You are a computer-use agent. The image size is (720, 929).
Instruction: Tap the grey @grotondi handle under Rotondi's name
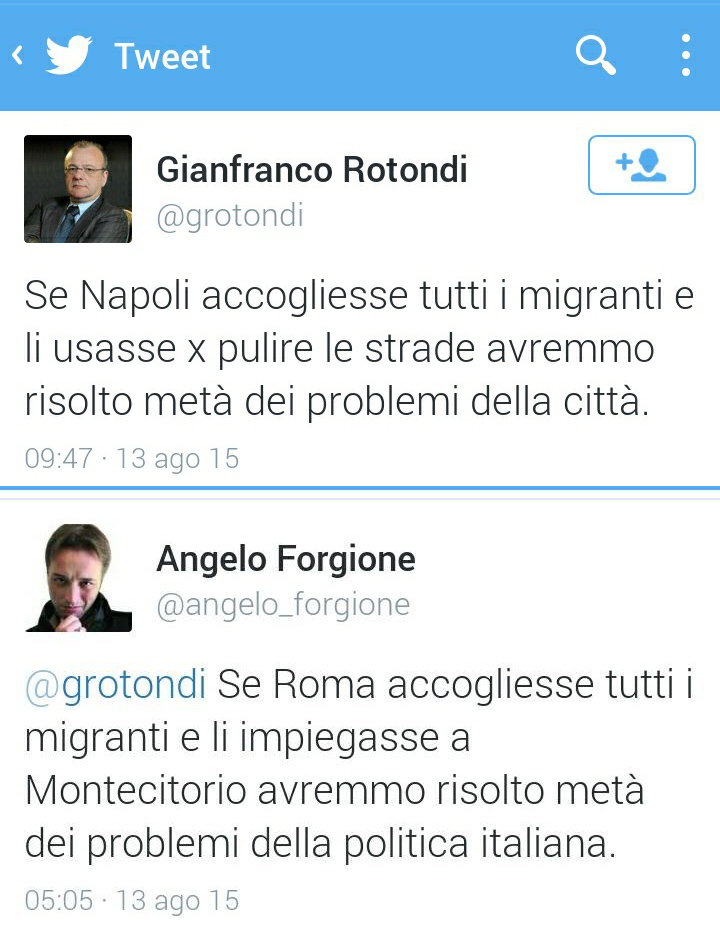click(230, 215)
